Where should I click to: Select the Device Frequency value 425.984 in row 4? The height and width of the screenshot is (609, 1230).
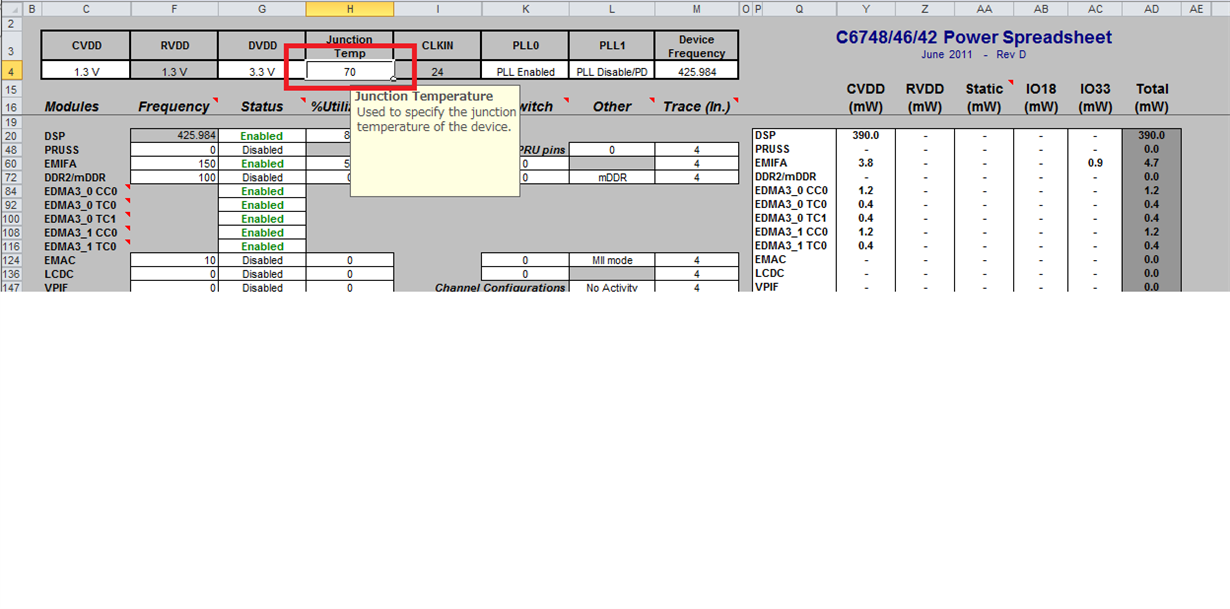697,71
